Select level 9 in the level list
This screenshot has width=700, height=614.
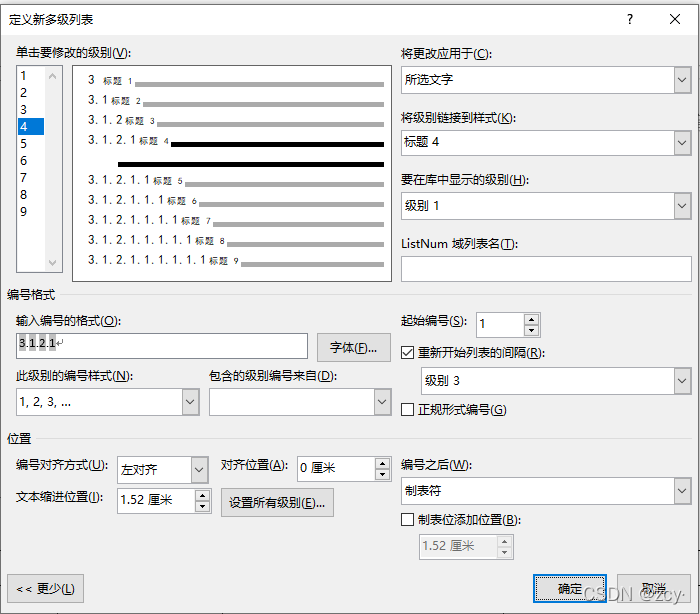click(30, 211)
